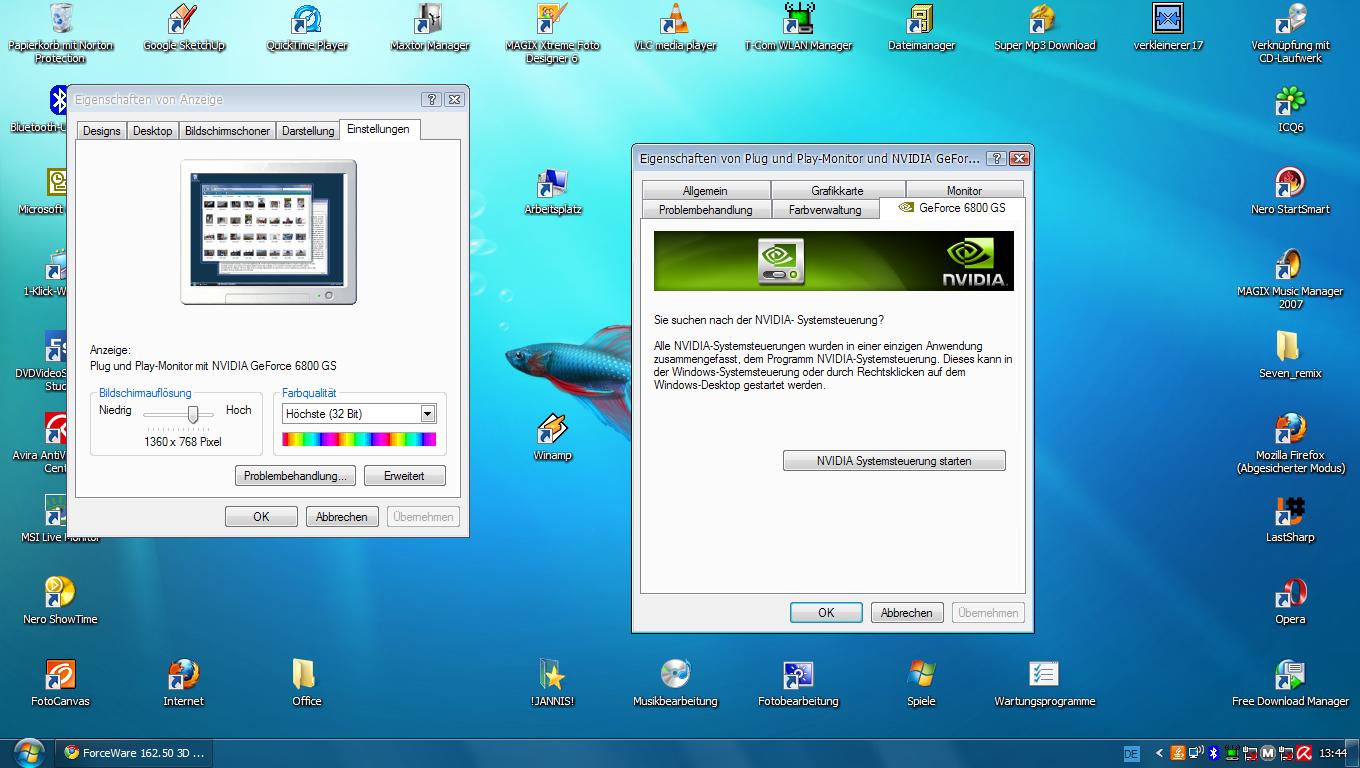
Task: Open the Bildschirmschoner tab
Action: tap(227, 131)
